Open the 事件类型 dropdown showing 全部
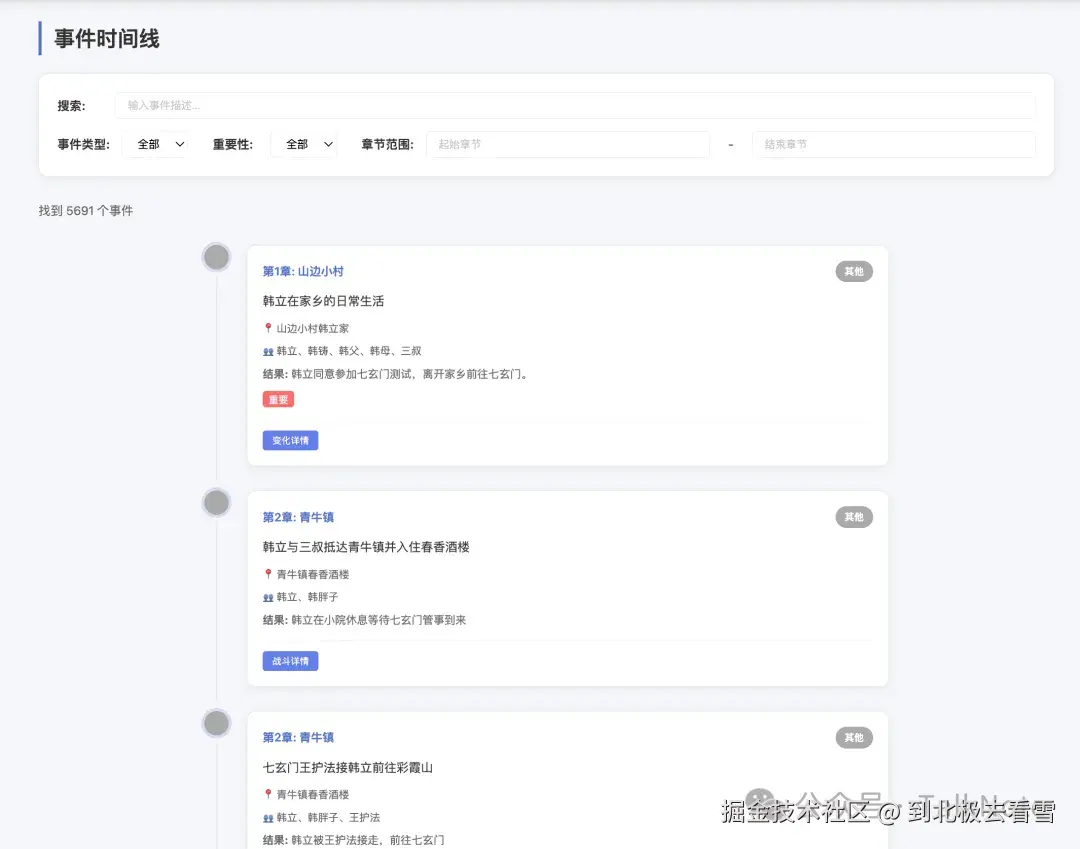Screen dimensions: 1080x849 point(157,144)
